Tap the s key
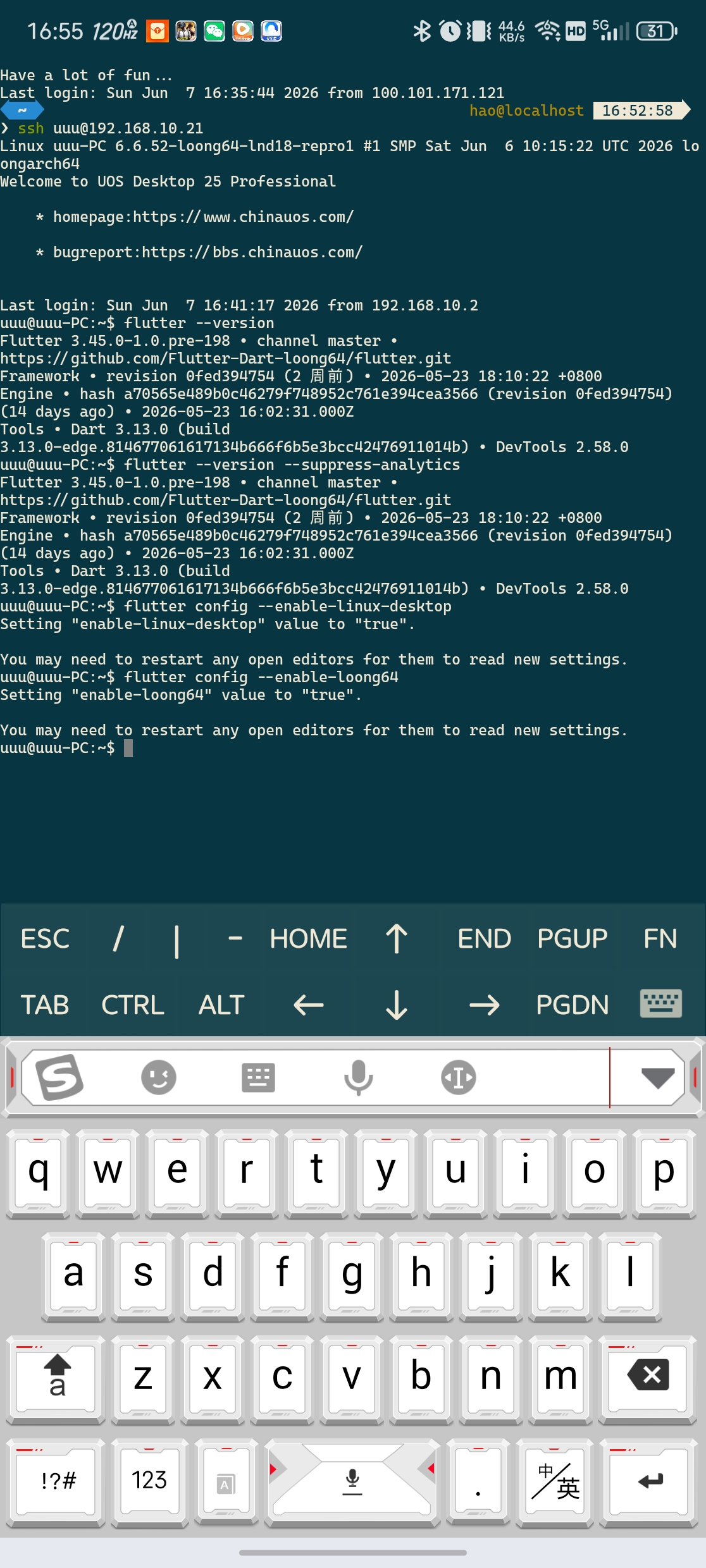Screen dimensions: 706x1568 point(143,1277)
